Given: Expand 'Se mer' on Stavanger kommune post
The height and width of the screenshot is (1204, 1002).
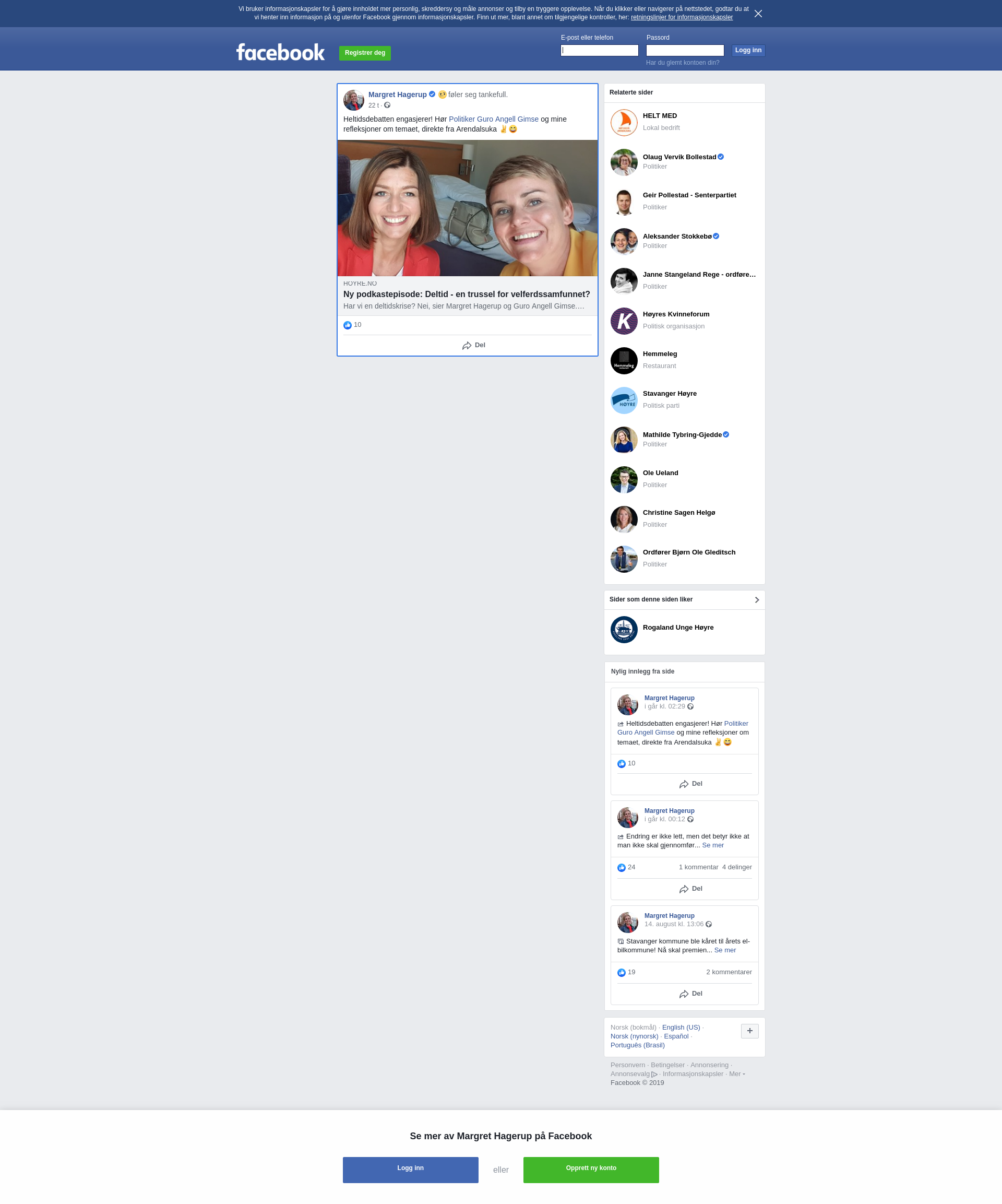Looking at the screenshot, I should [x=724, y=950].
